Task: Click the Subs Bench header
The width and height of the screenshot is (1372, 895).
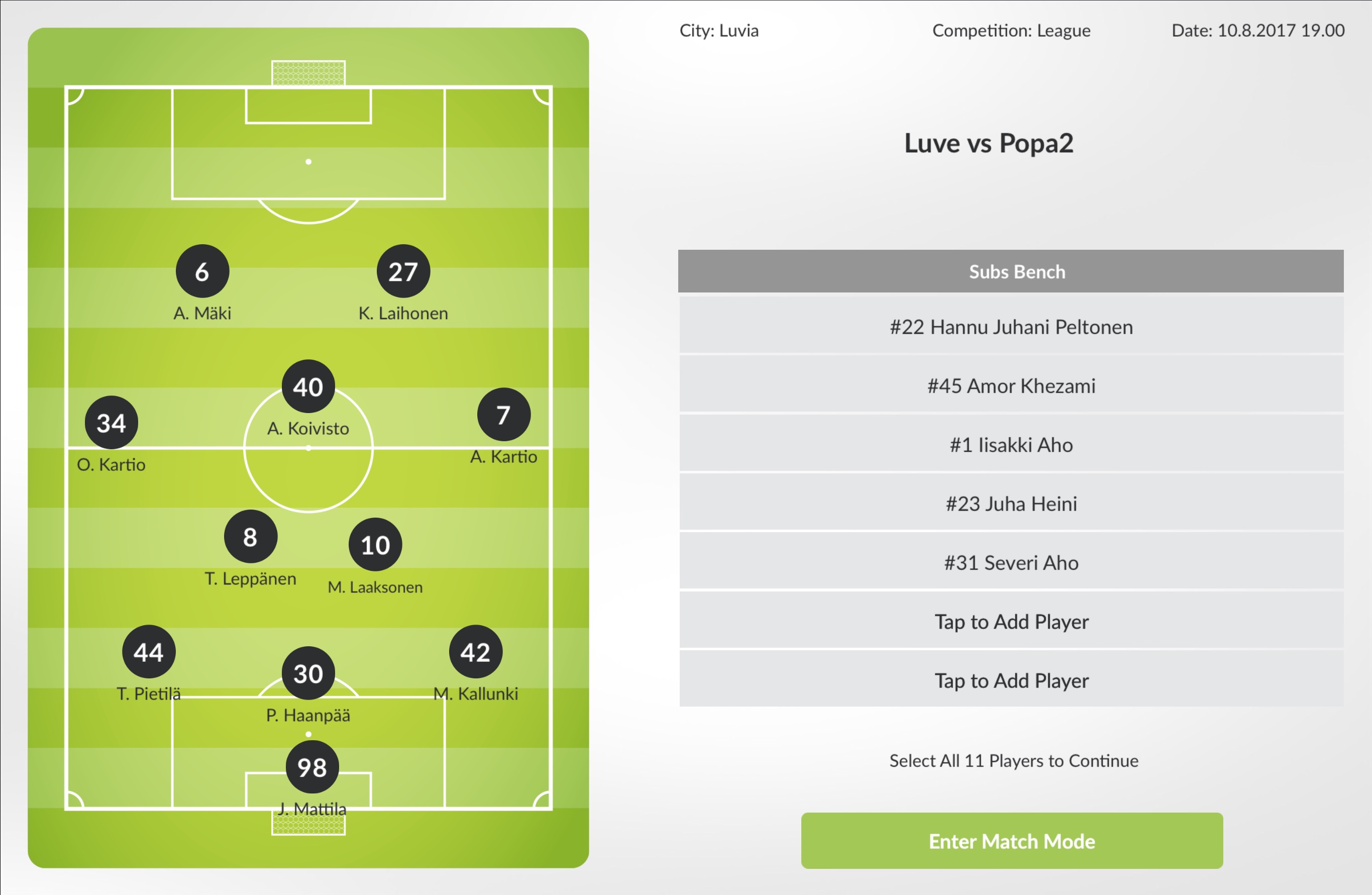Action: (1011, 271)
